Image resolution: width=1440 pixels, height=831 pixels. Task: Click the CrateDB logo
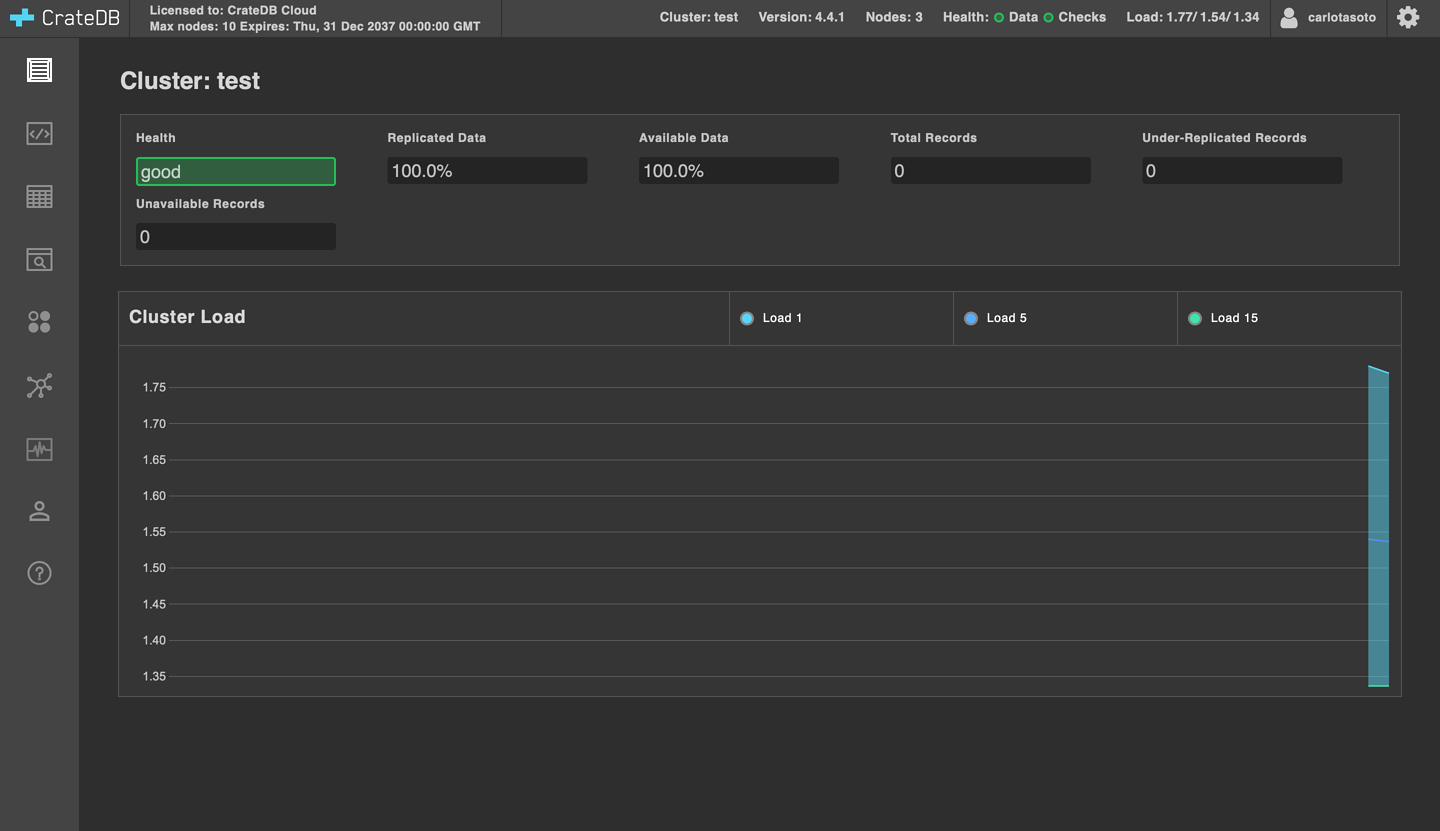pyautogui.click(x=65, y=18)
